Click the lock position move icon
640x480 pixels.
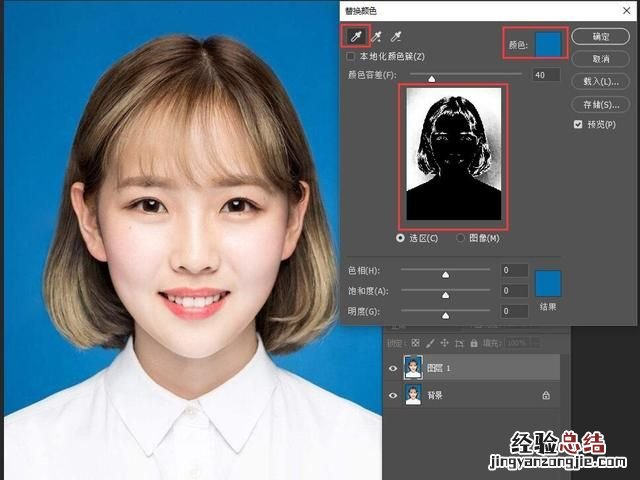pos(444,343)
